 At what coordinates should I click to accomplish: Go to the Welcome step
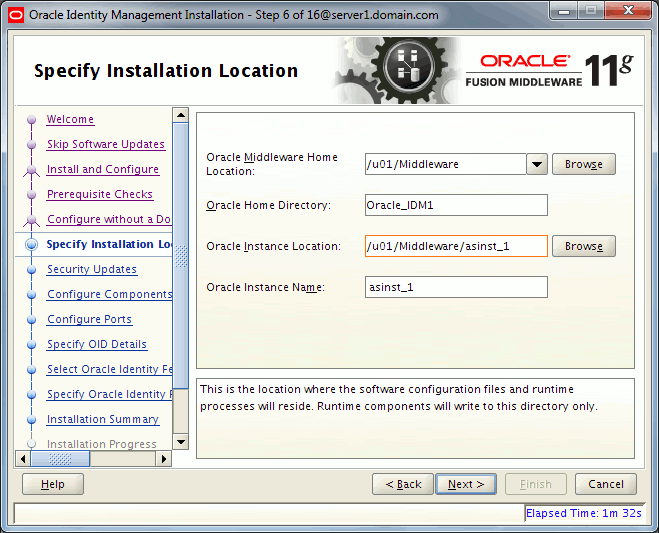pyautogui.click(x=70, y=119)
